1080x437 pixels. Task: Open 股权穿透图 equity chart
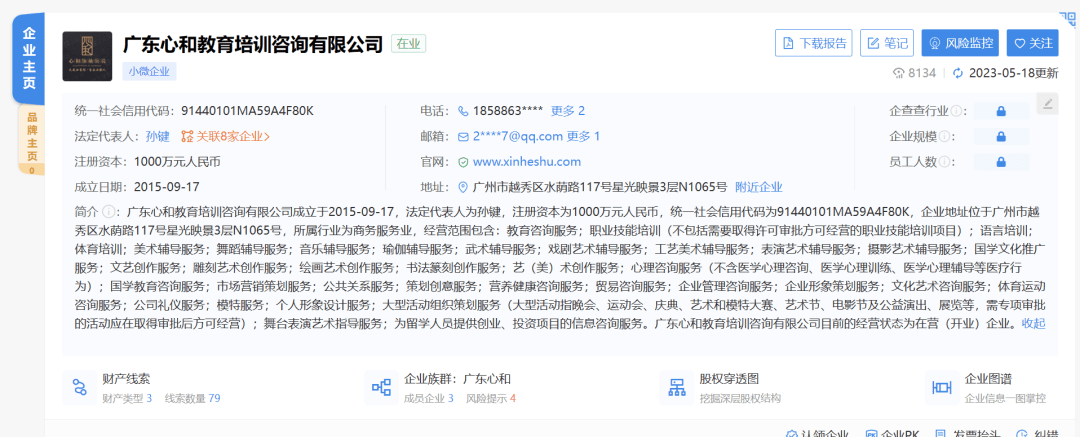(x=729, y=378)
